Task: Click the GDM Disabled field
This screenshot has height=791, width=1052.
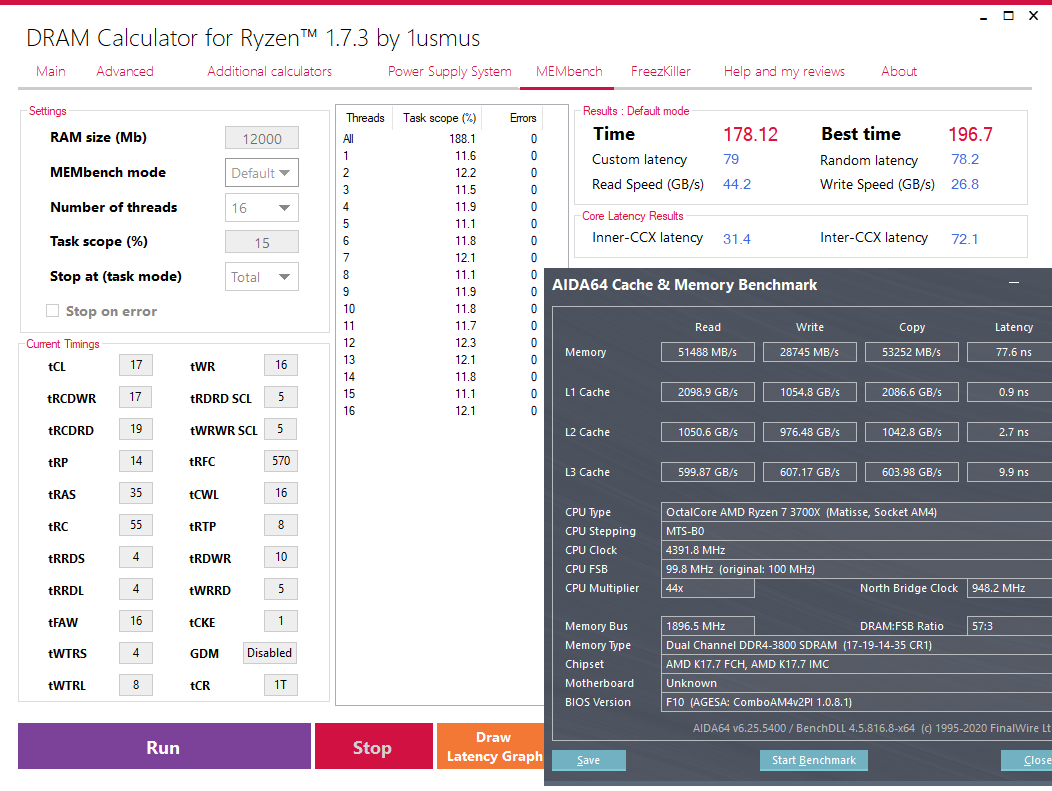Action: tap(270, 653)
